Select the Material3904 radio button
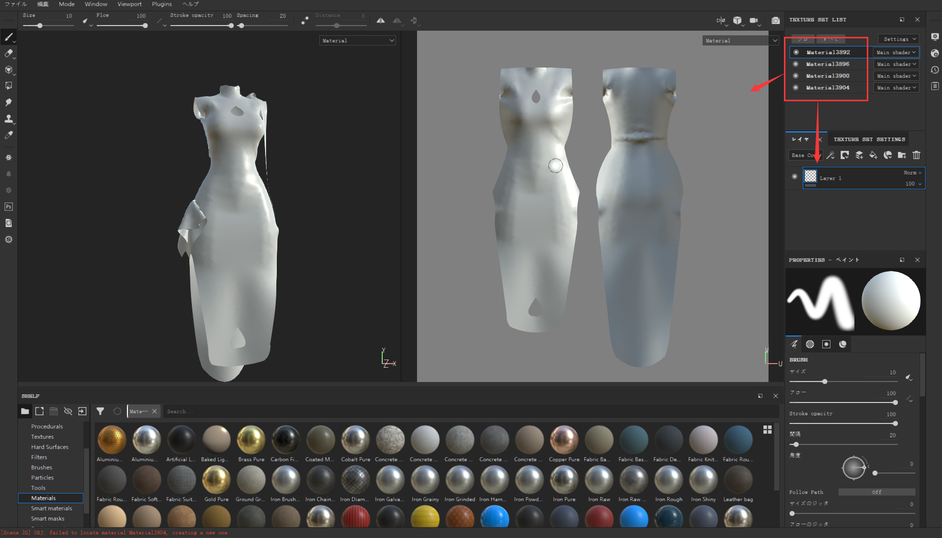This screenshot has height=538, width=942. (x=796, y=88)
